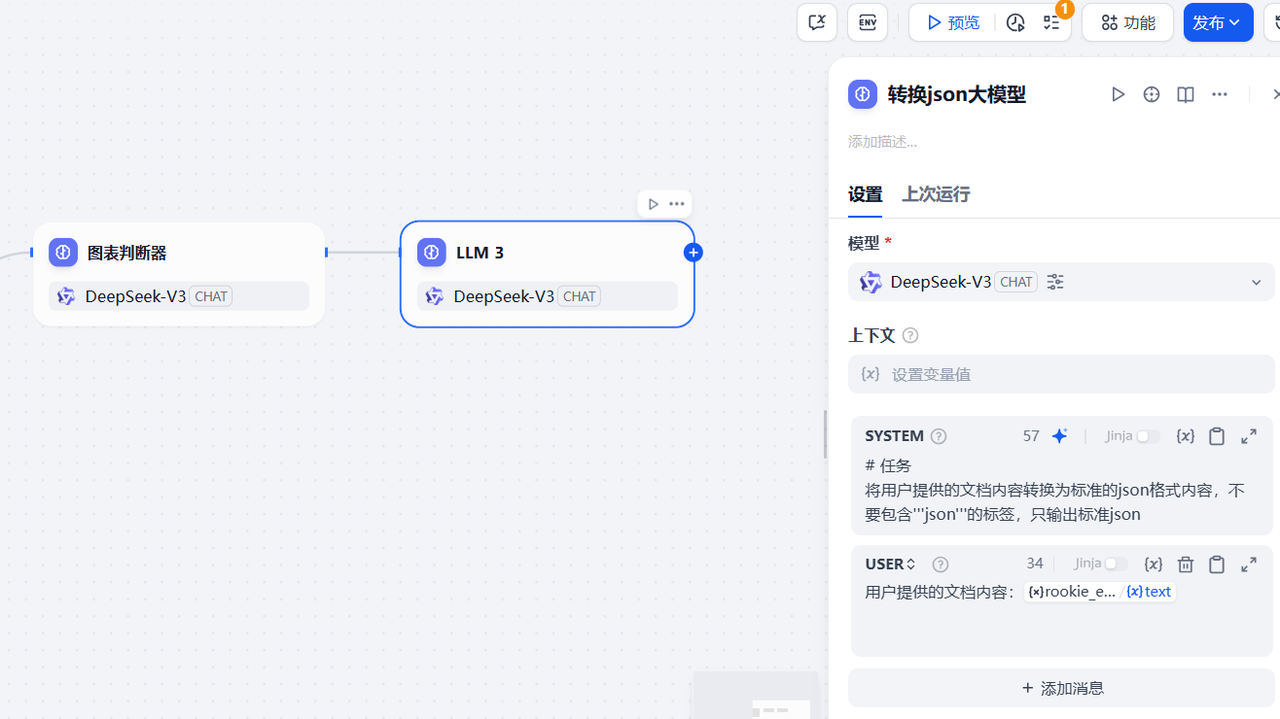Click the 转换json大模型 node title
Viewport: 1280px width, 719px height.
tap(956, 94)
